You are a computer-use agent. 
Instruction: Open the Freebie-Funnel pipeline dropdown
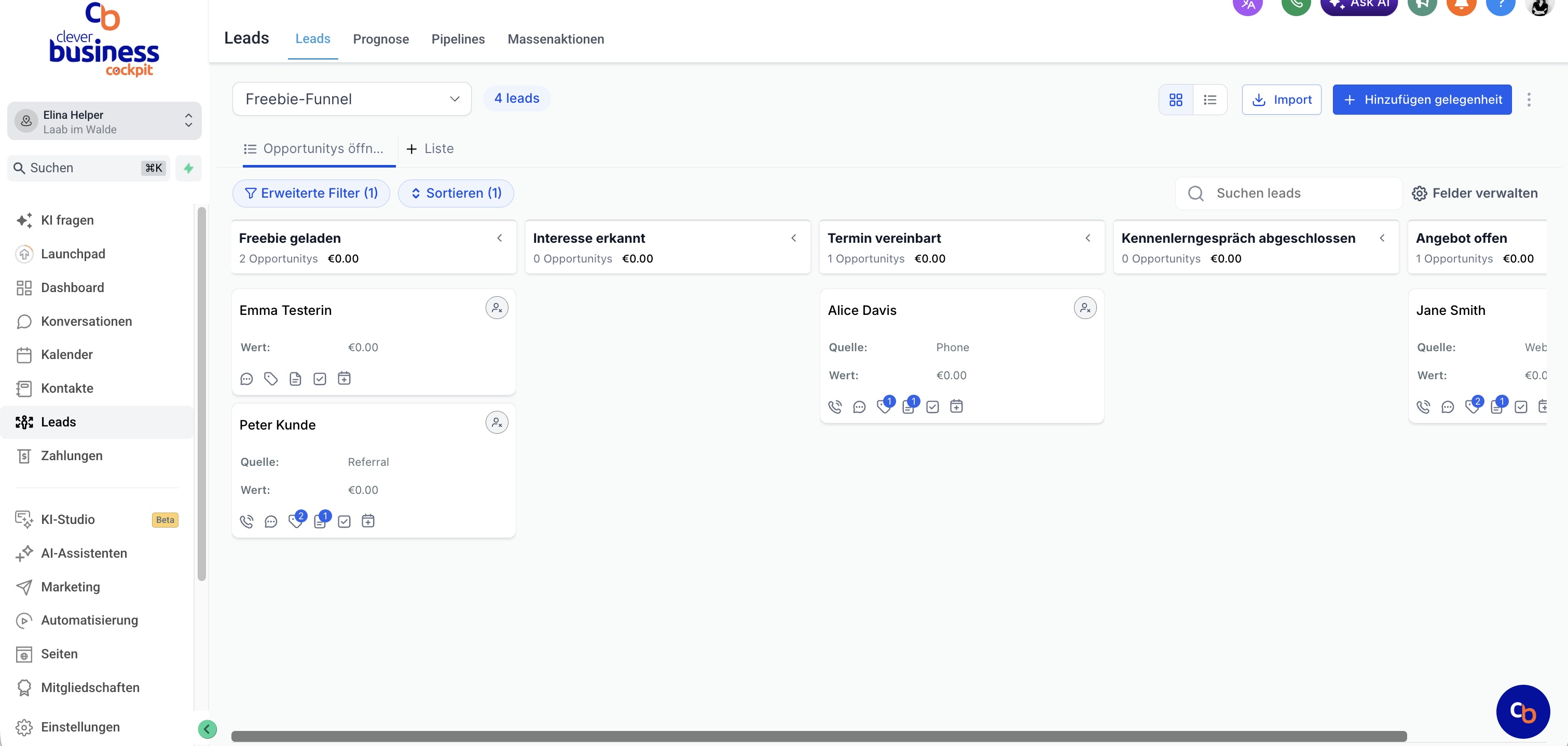click(x=352, y=99)
